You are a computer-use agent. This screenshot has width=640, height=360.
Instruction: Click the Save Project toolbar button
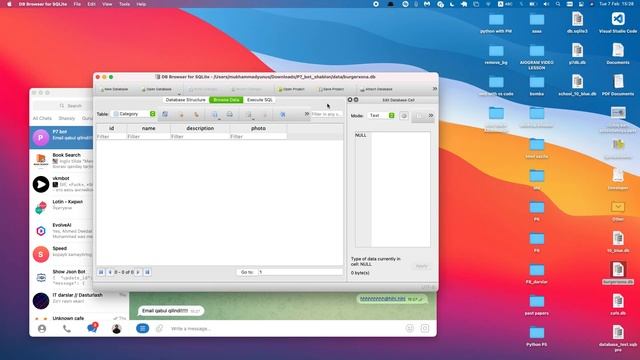(331, 89)
